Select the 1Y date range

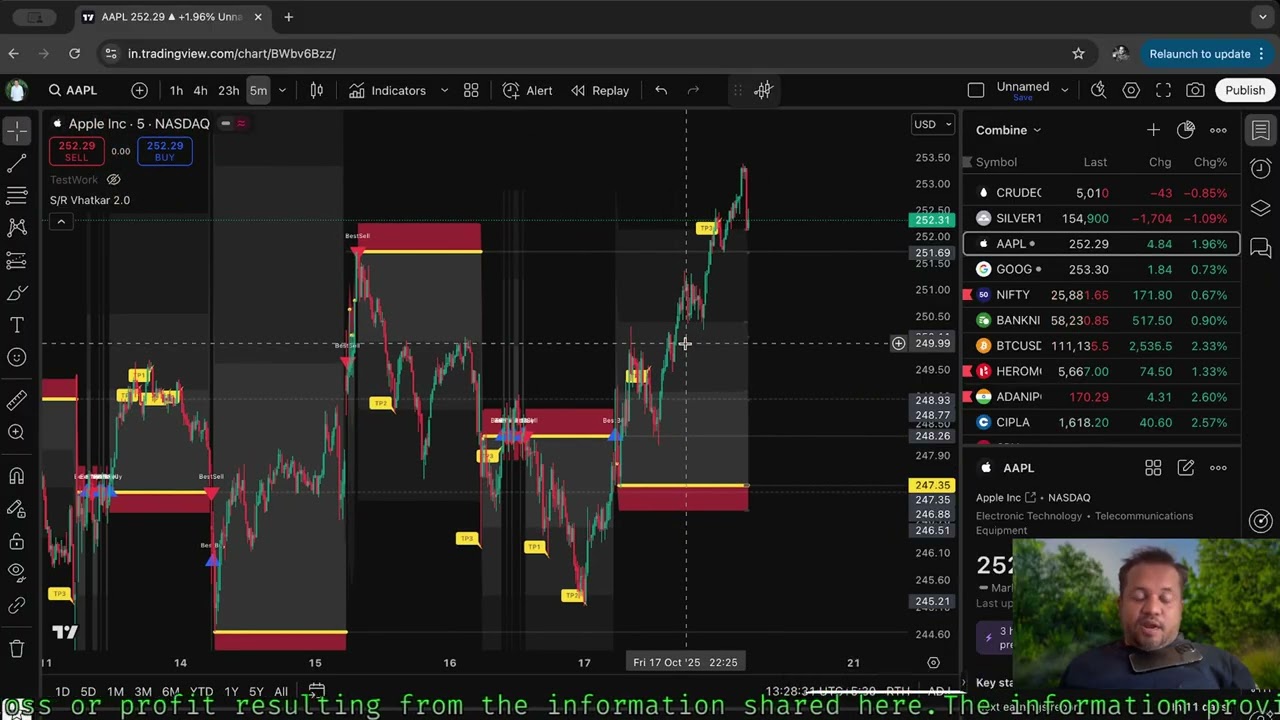tap(231, 692)
